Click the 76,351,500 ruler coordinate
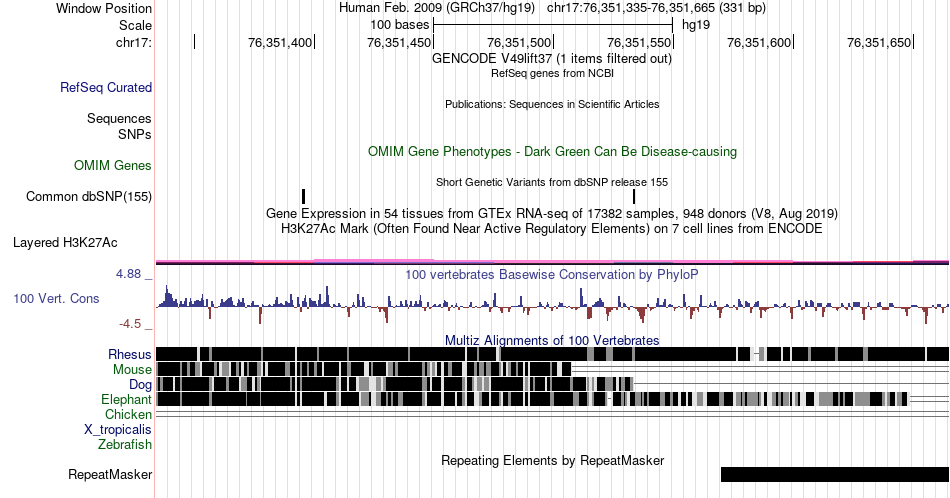The width and height of the screenshot is (950, 498). (519, 42)
